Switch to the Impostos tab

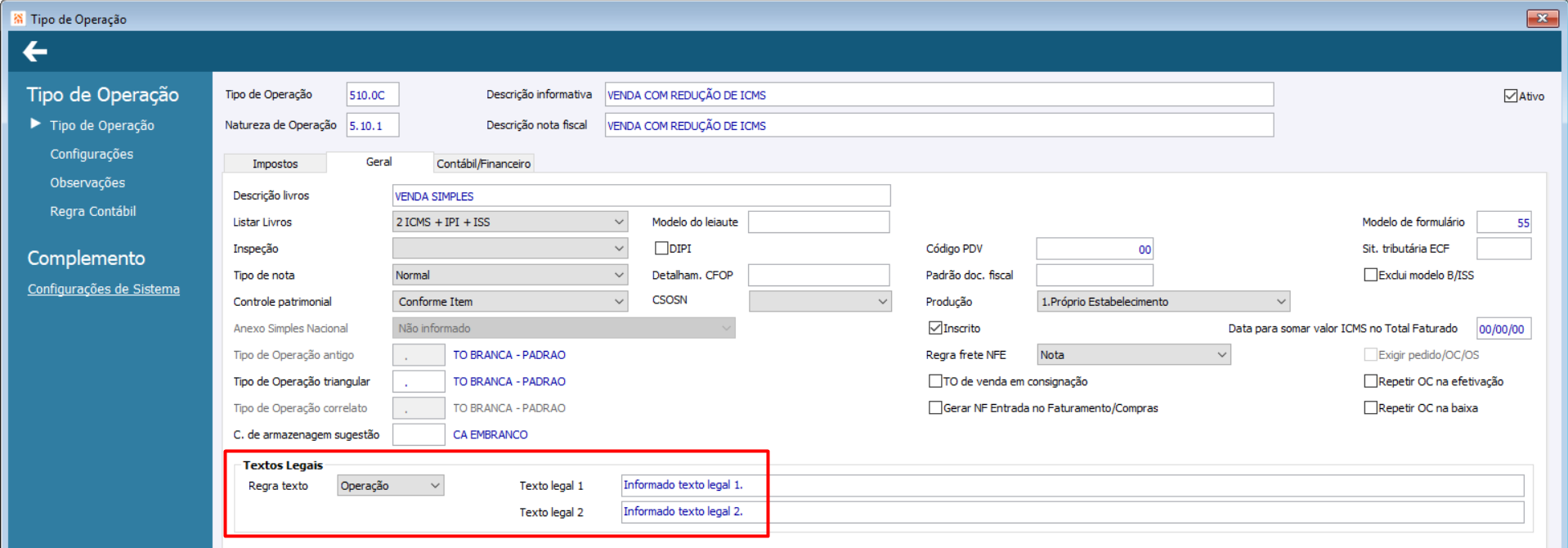(275, 164)
